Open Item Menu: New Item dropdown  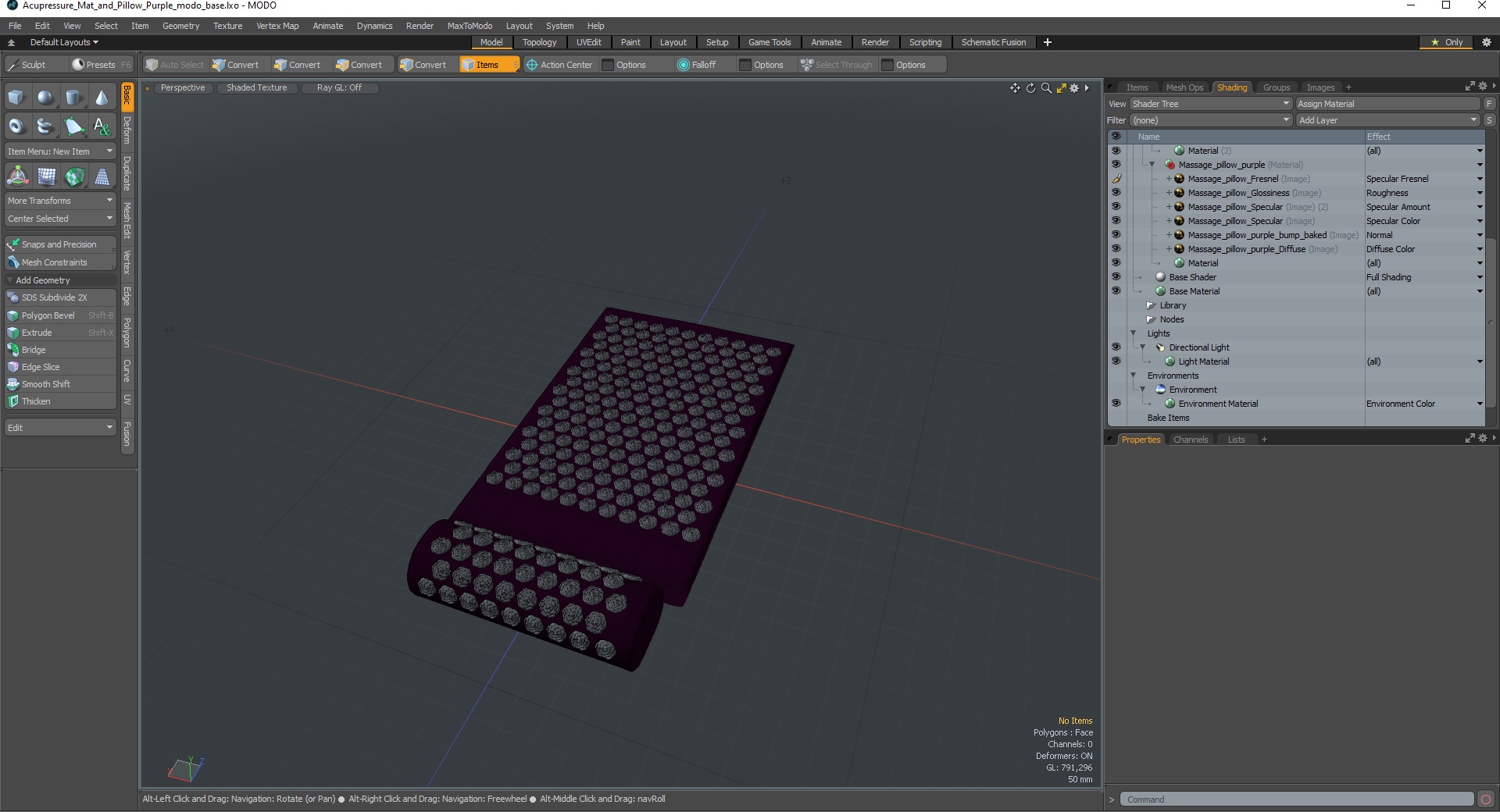pyautogui.click(x=60, y=151)
